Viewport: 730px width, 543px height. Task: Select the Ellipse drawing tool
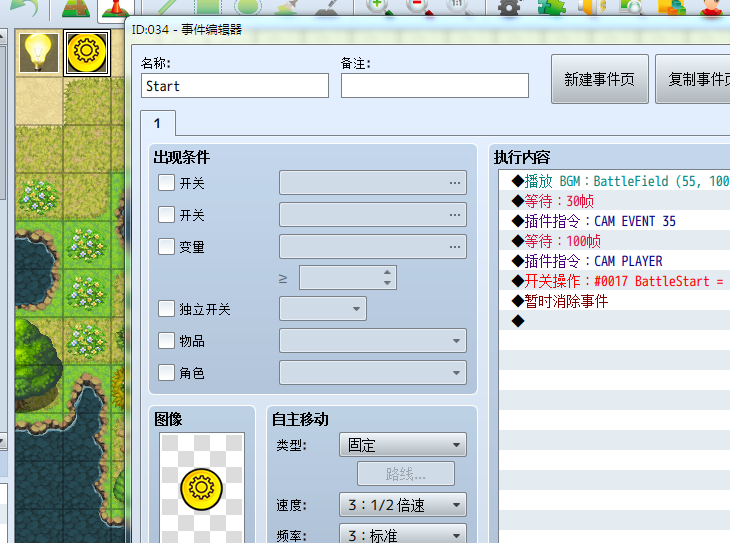pyautogui.click(x=248, y=7)
